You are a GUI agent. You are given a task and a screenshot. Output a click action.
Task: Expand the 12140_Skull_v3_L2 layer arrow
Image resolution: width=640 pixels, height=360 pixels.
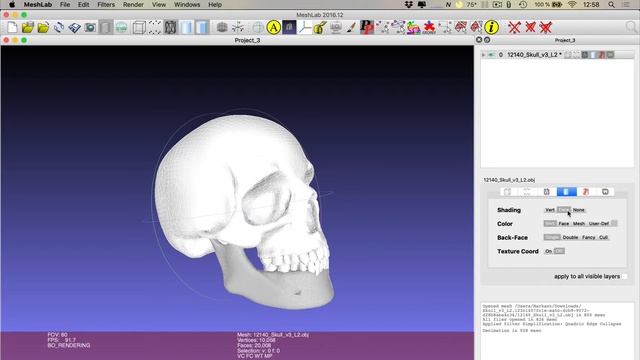point(483,55)
